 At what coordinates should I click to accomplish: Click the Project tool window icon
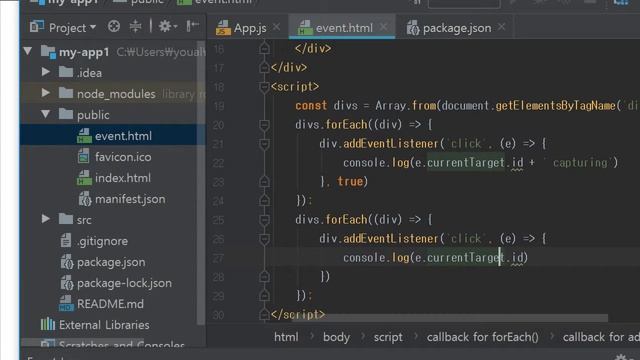pos(37,27)
